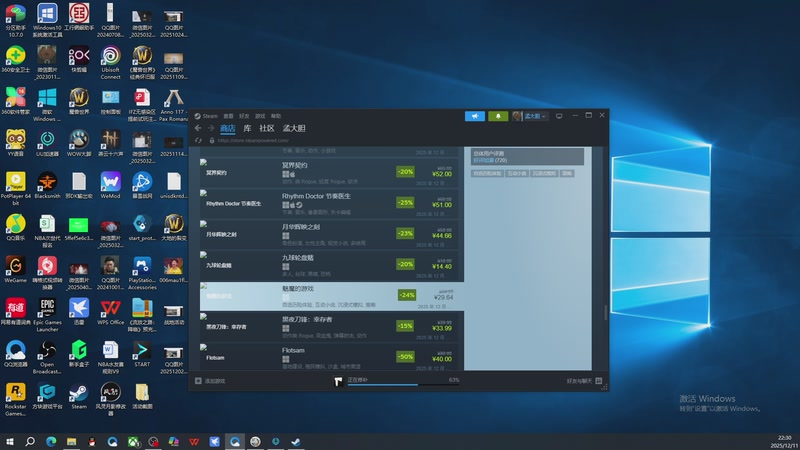The width and height of the screenshot is (800, 450).
Task: Switch to the 库 tab in Steam
Action: [247, 128]
